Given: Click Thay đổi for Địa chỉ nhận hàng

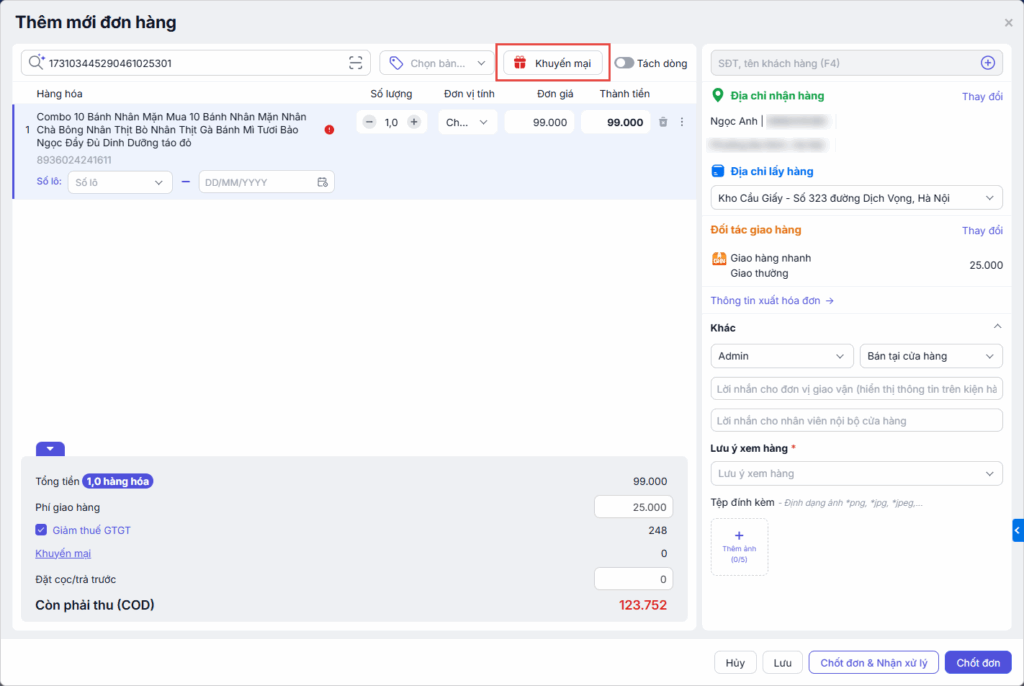Looking at the screenshot, I should click(x=982, y=96).
